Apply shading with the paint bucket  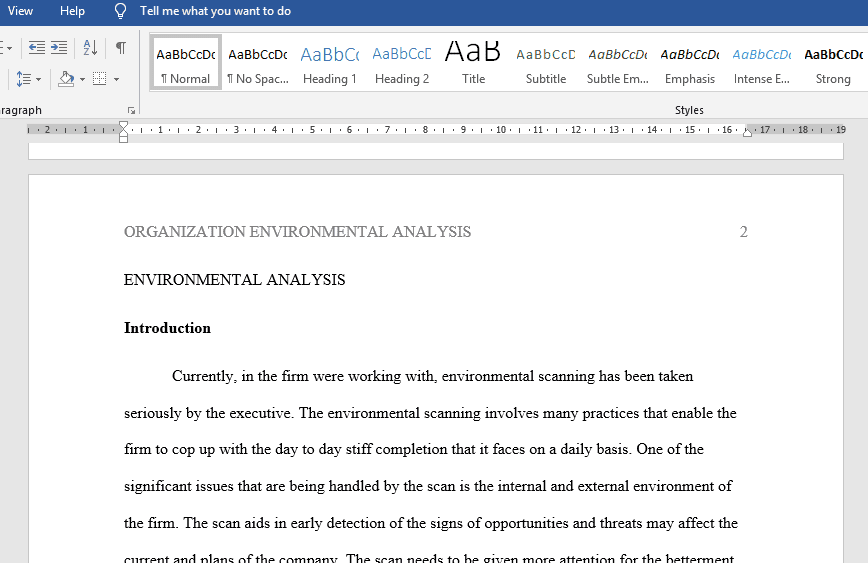(x=66, y=79)
